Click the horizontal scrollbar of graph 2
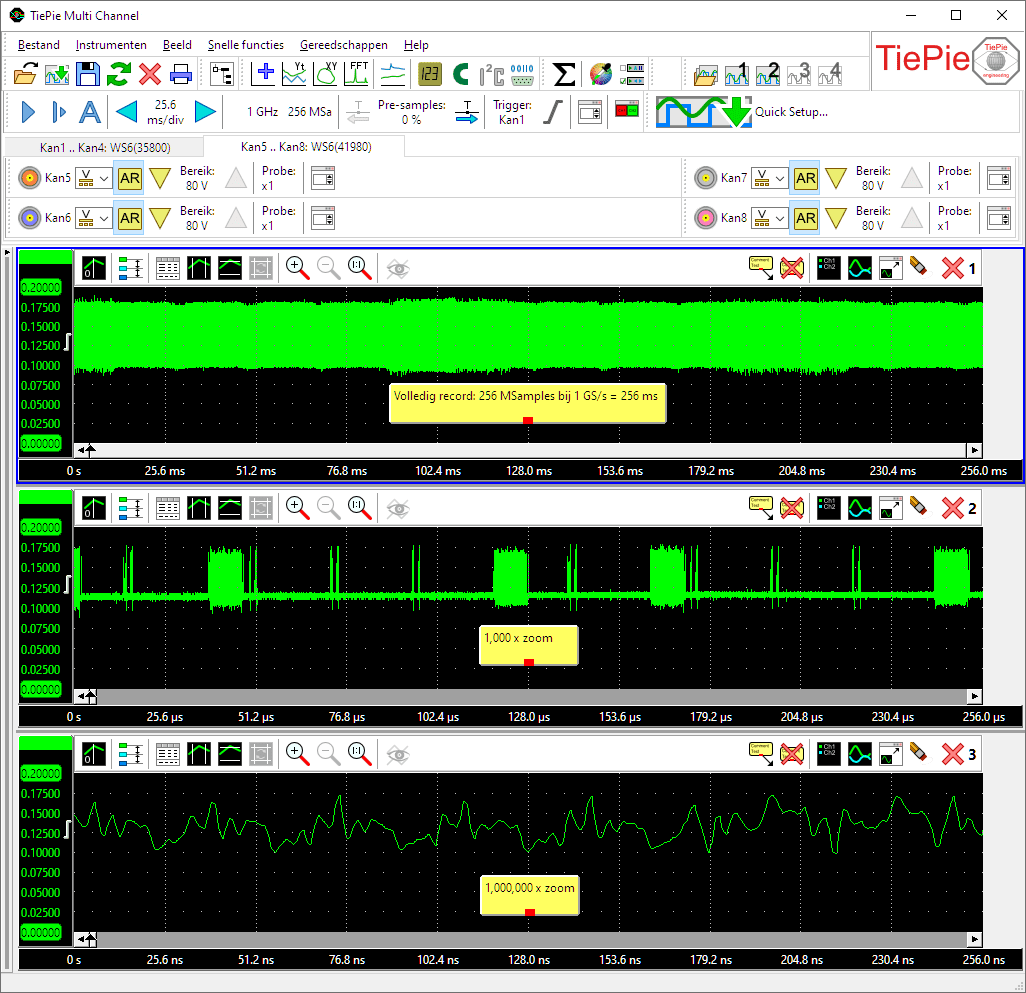The width and height of the screenshot is (1026, 993). 530,695
